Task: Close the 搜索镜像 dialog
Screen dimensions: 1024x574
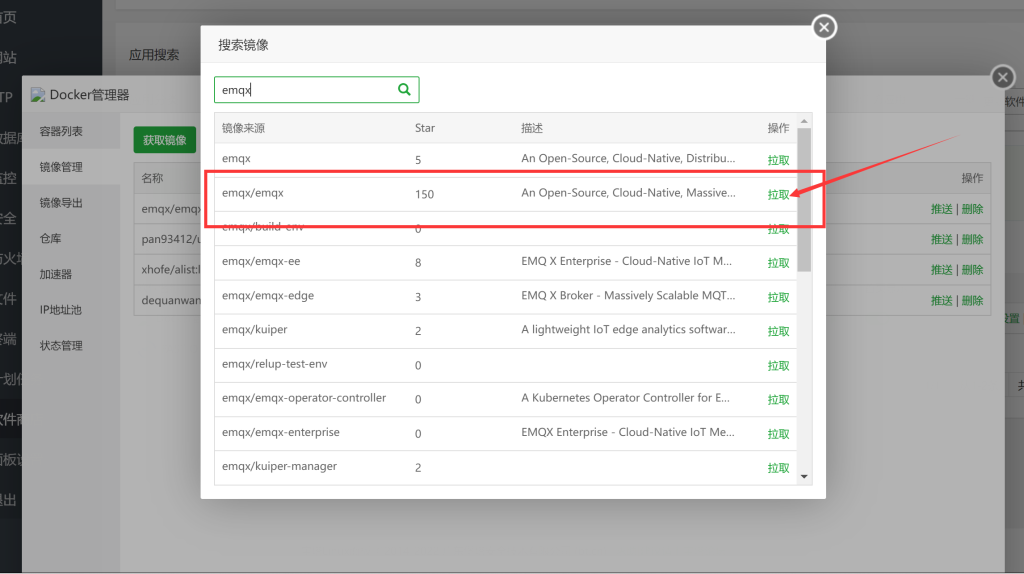Action: [x=824, y=27]
